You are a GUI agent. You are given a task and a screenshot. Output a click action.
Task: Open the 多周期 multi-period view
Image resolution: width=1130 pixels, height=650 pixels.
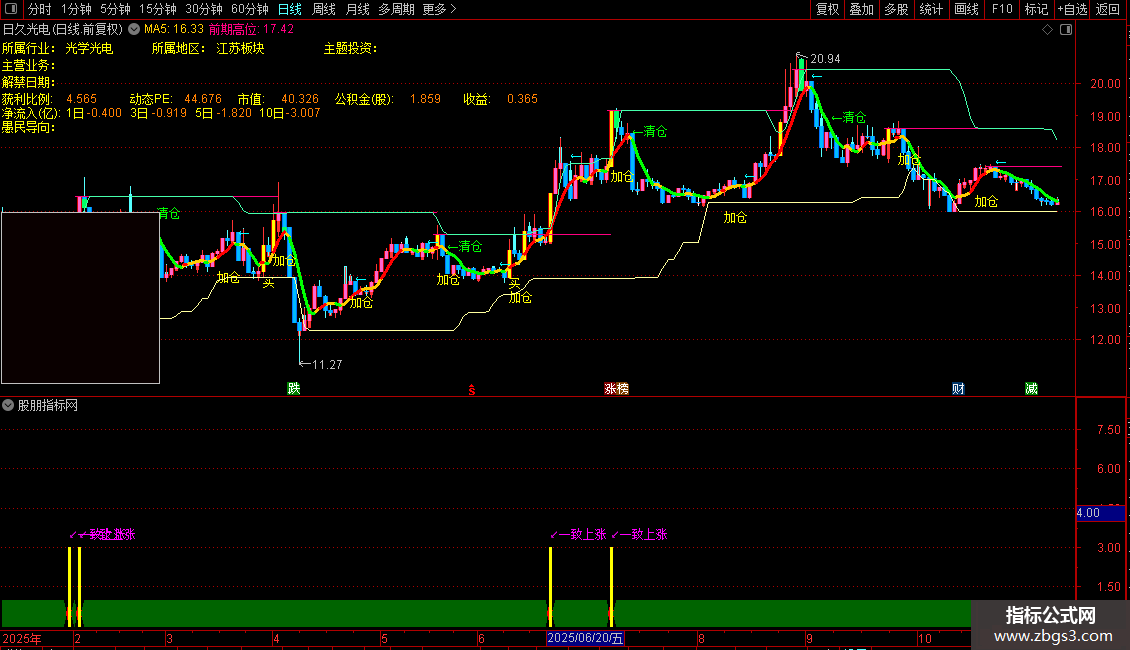396,9
